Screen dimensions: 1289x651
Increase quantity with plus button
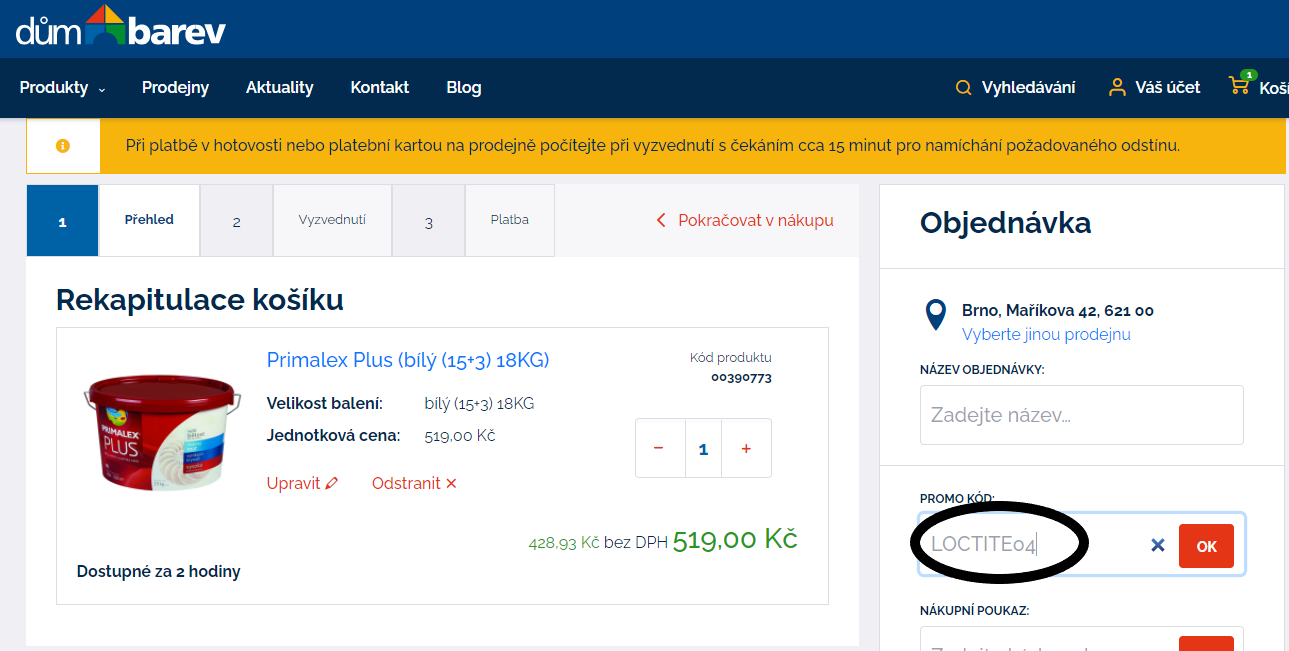pos(746,449)
